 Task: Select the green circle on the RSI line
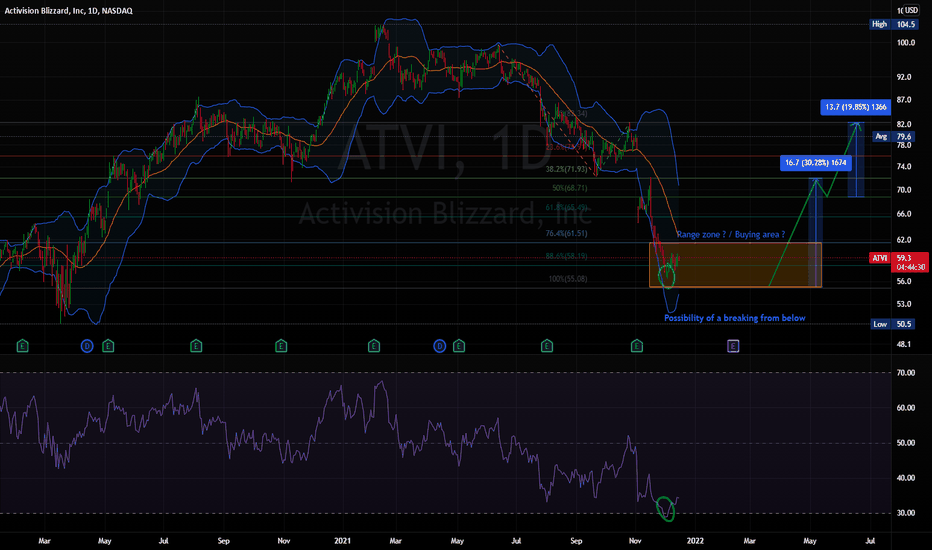coord(666,509)
